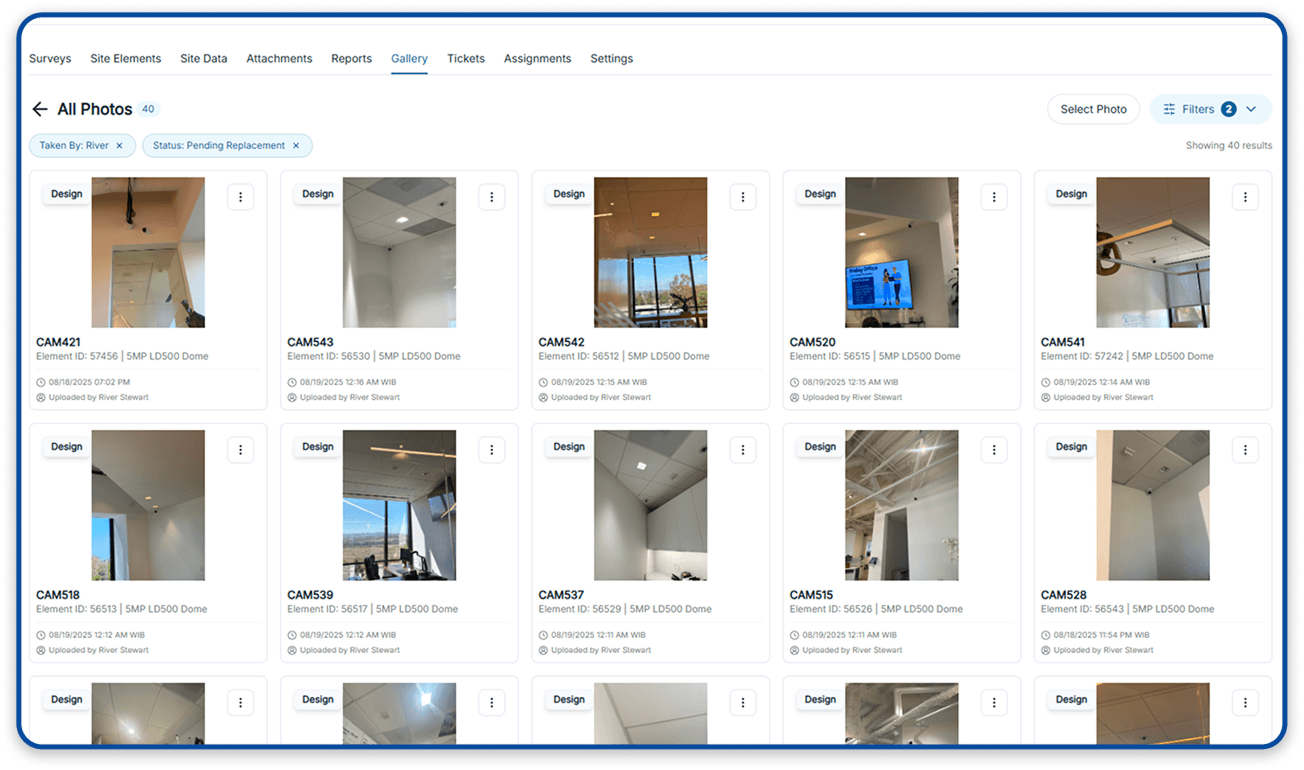Screen dimensions: 1304x770
Task: View the CAM542 window photo thumbnail
Action: click(x=650, y=253)
